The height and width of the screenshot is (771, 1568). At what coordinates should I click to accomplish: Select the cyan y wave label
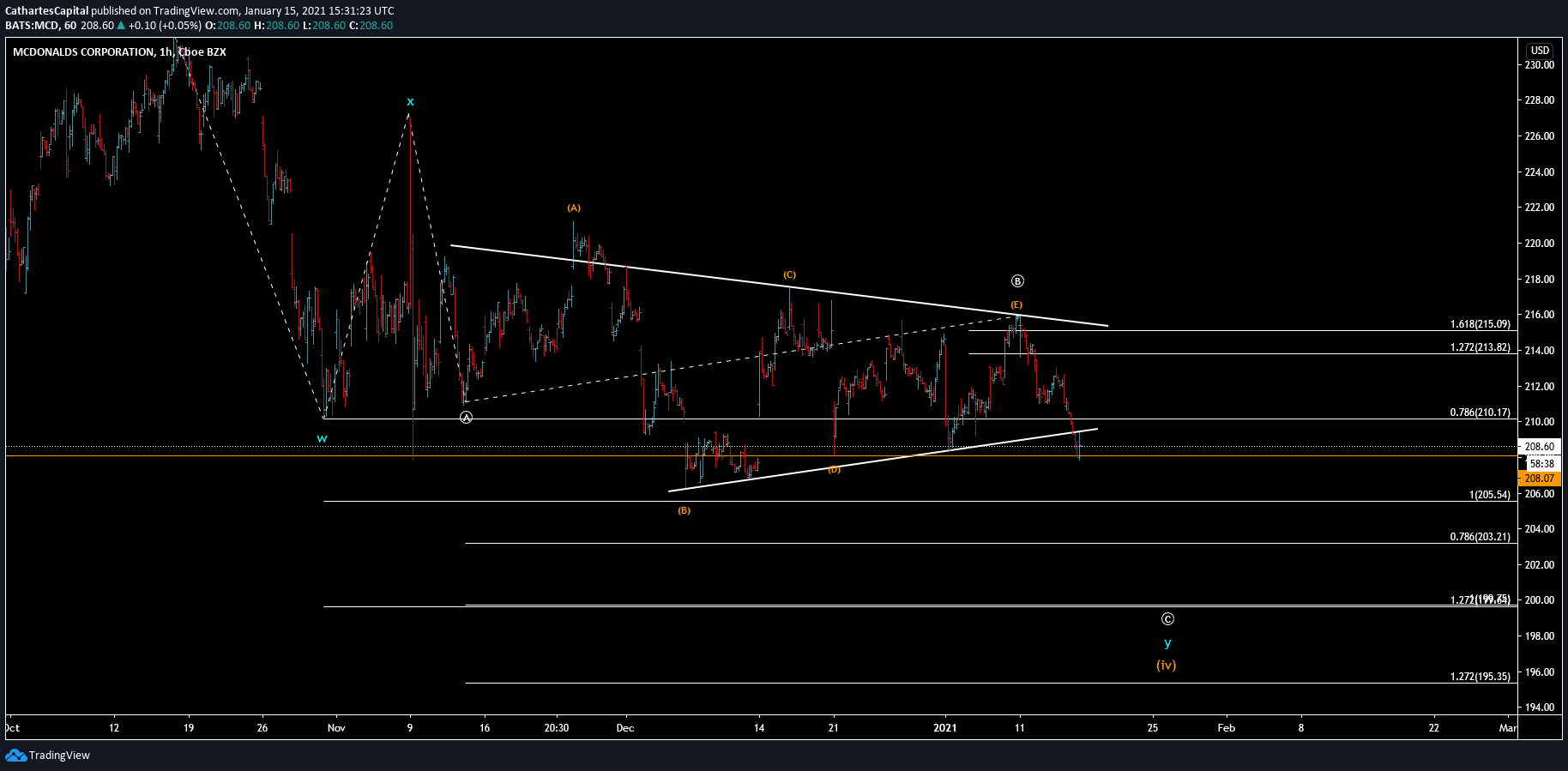(1167, 642)
